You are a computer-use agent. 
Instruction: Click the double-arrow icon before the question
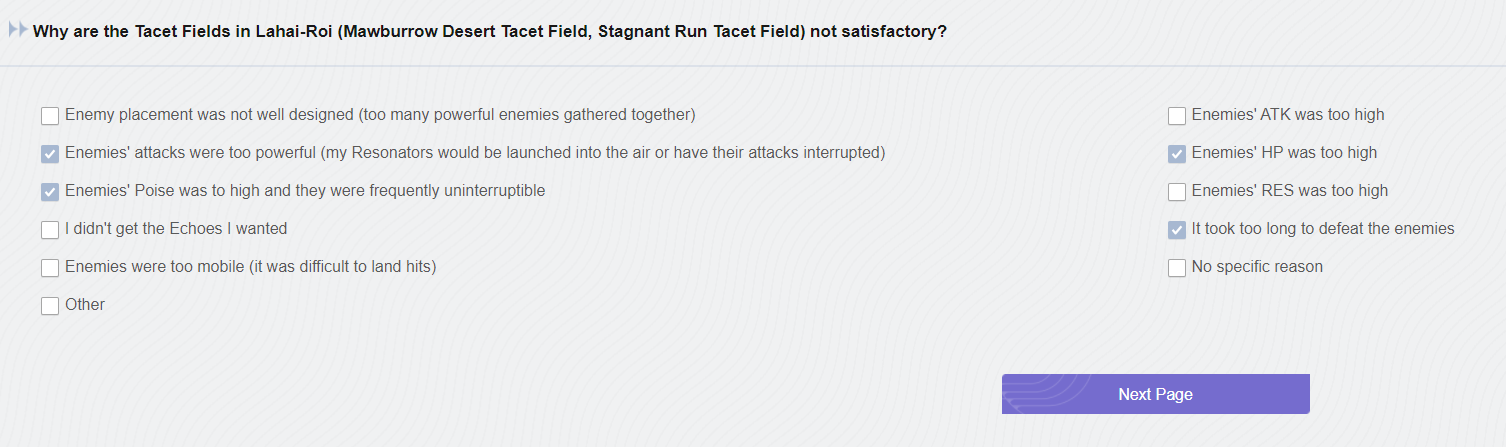[x=18, y=30]
